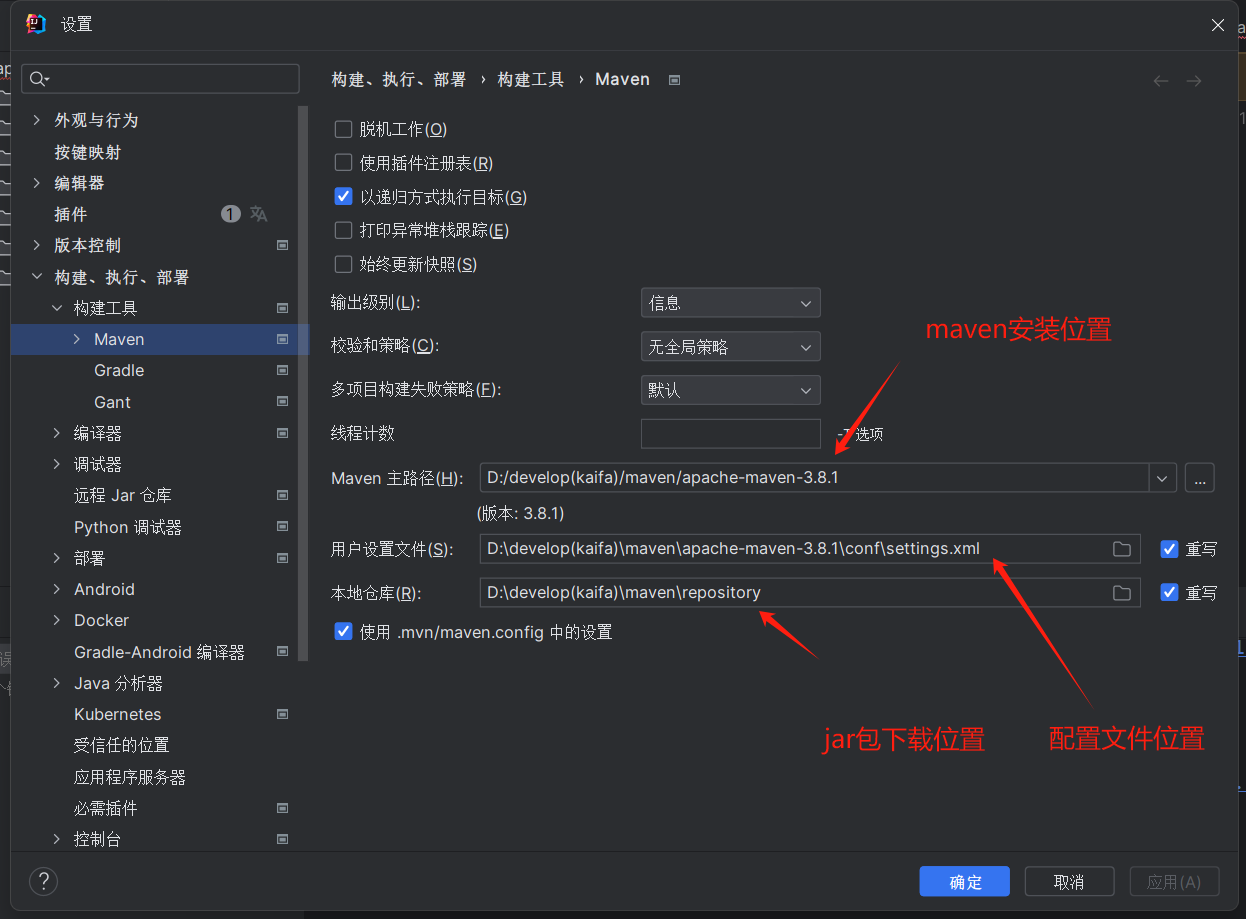
Task: Toggle 重写 for 本地仓库
Action: (1169, 593)
